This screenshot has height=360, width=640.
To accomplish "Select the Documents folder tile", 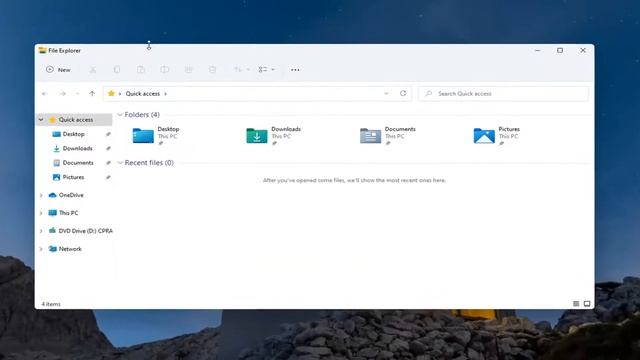I will (x=388, y=136).
